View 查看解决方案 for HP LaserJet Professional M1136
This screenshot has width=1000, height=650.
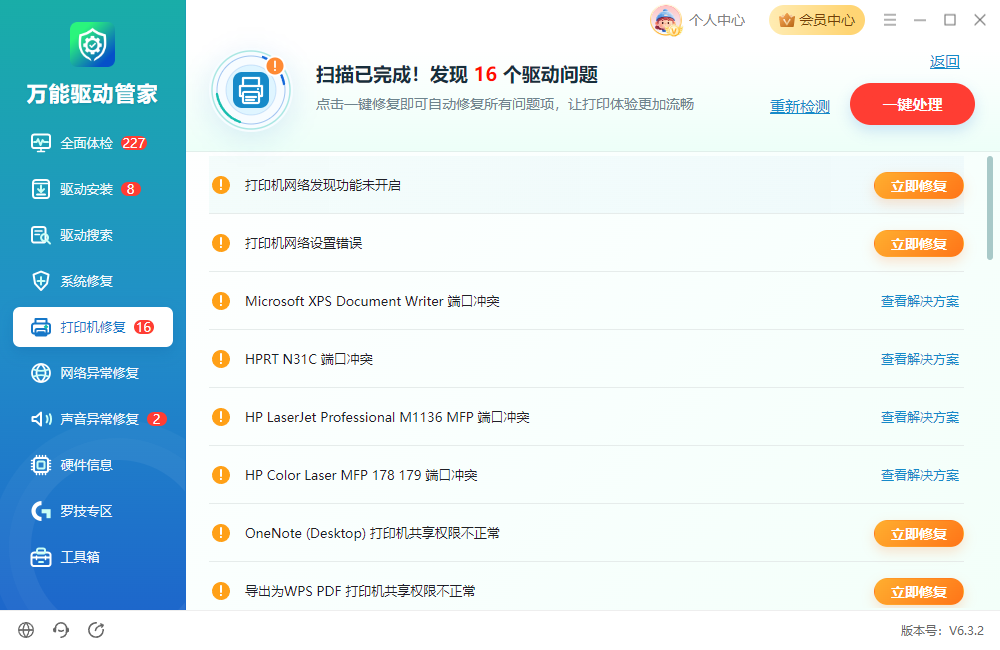(x=920, y=417)
